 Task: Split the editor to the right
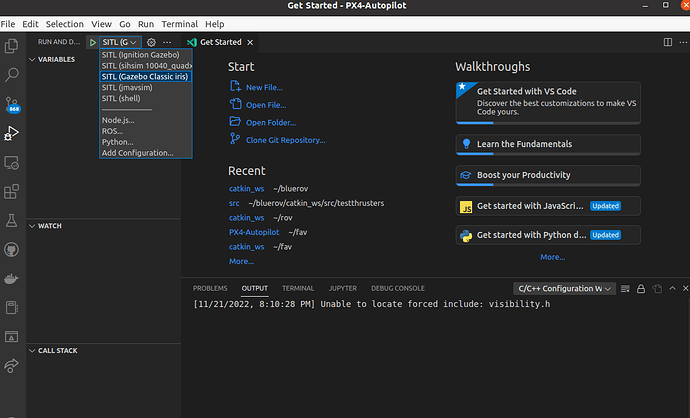tap(668, 42)
